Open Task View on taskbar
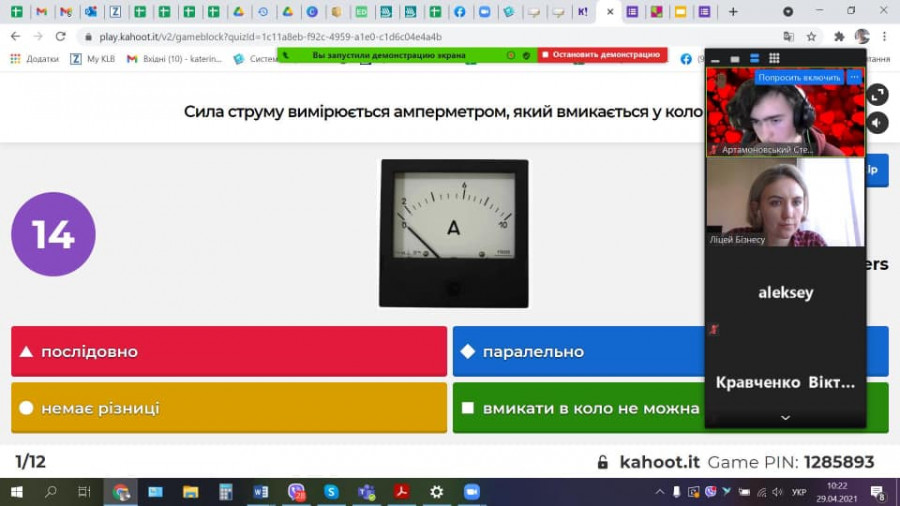Image resolution: width=900 pixels, height=506 pixels. point(84,492)
